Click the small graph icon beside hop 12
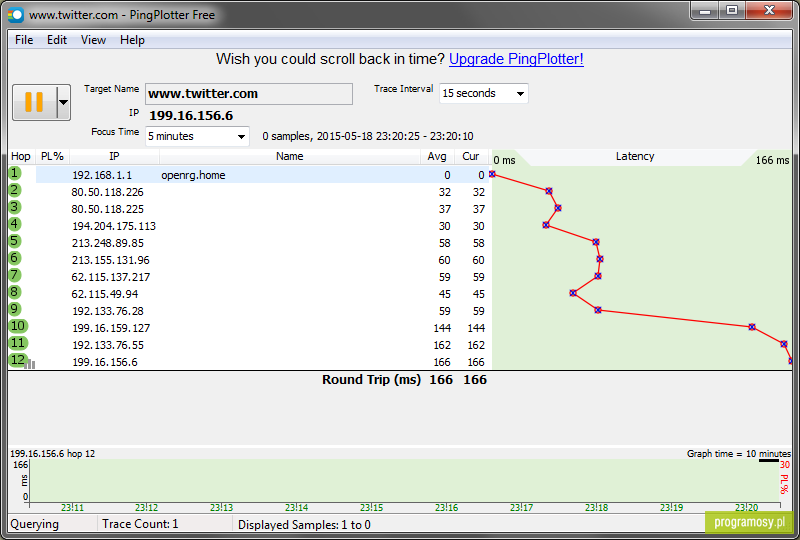Image resolution: width=800 pixels, height=540 pixels. coord(31,364)
